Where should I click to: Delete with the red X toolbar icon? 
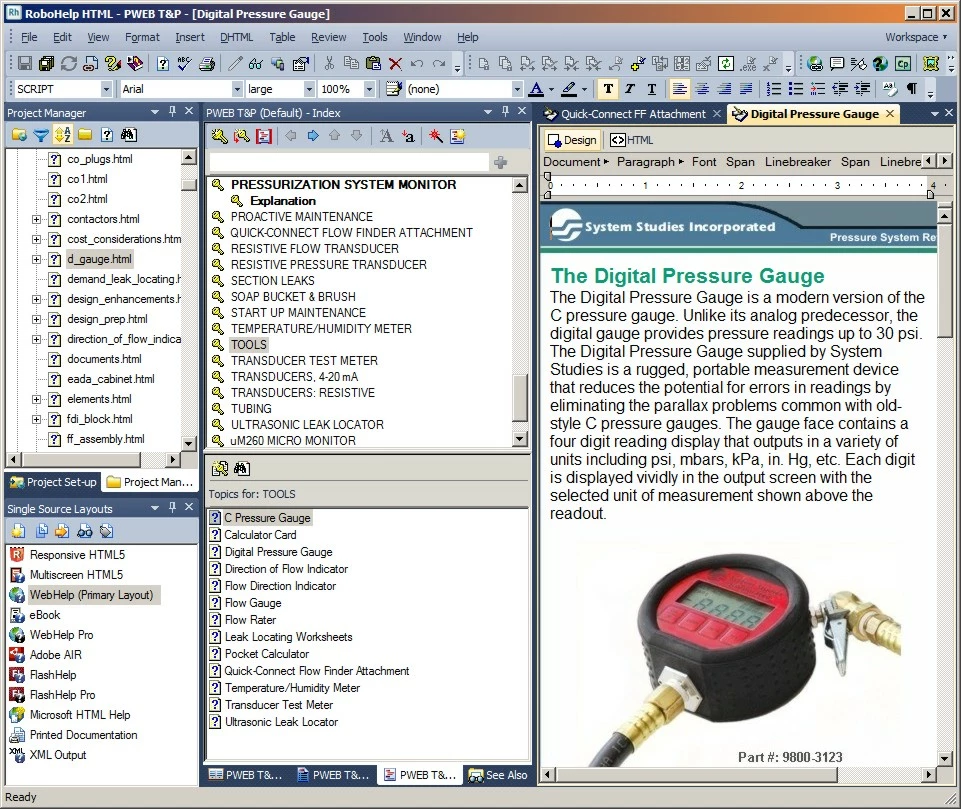395,63
